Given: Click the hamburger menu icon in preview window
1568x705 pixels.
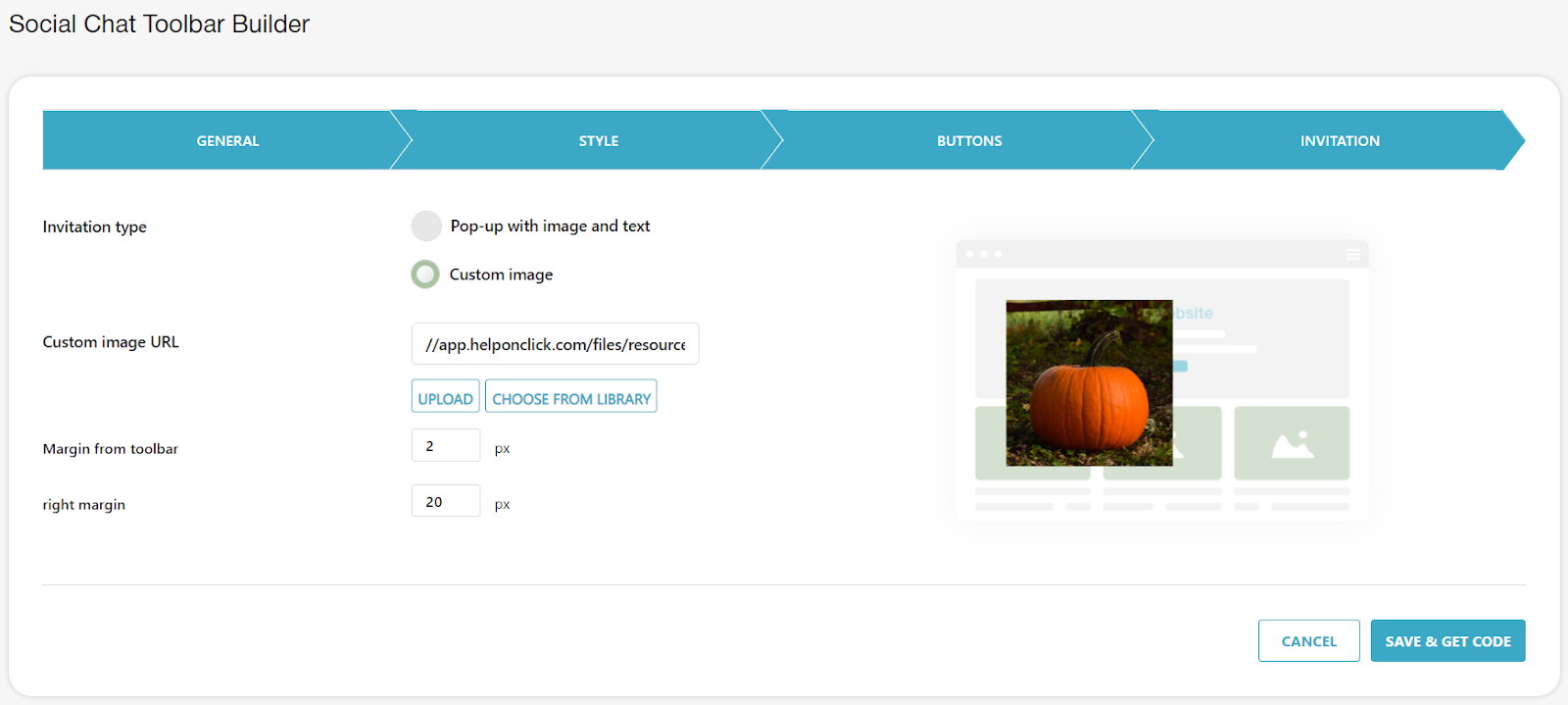Looking at the screenshot, I should pos(1352,254).
